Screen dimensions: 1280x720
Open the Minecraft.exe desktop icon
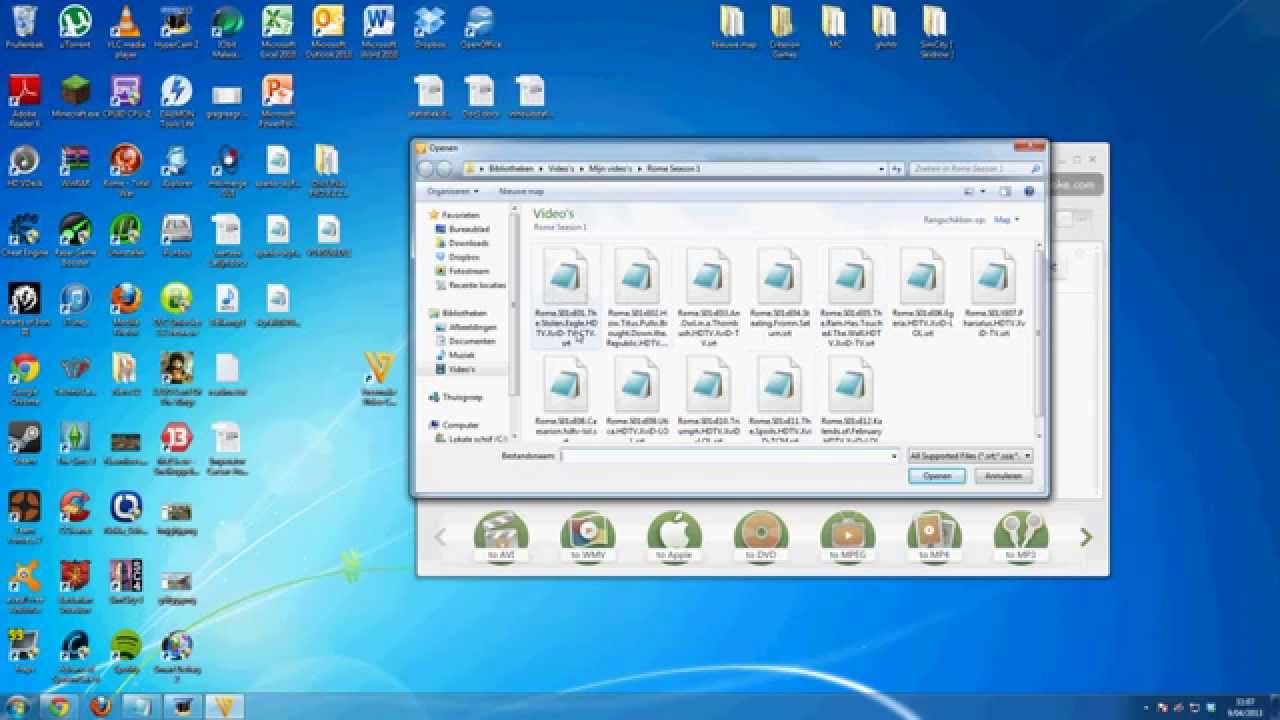[75, 98]
